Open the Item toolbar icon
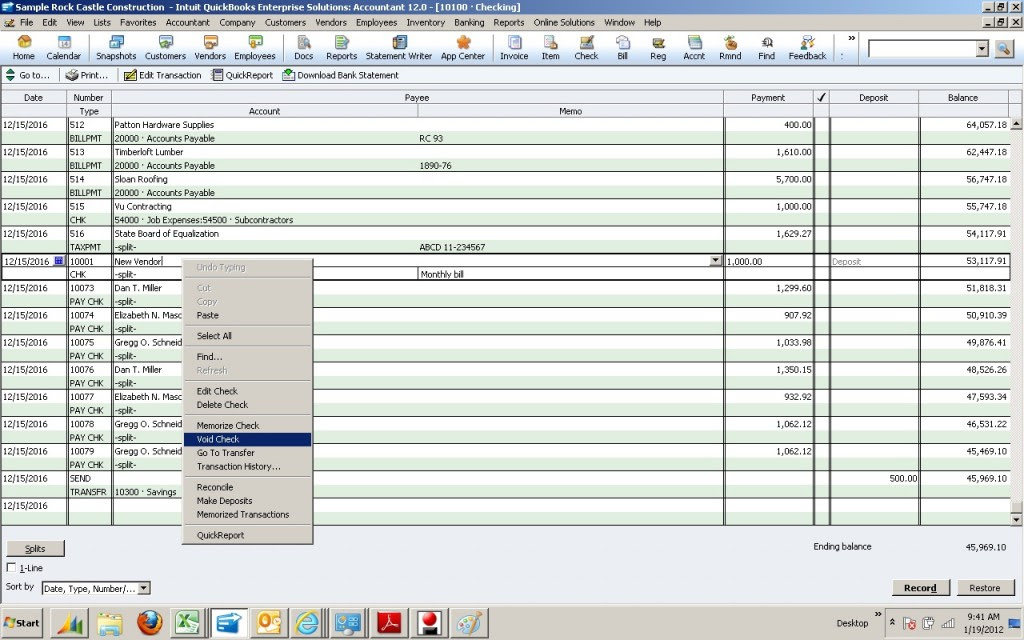The image size is (1024, 640). pyautogui.click(x=551, y=48)
